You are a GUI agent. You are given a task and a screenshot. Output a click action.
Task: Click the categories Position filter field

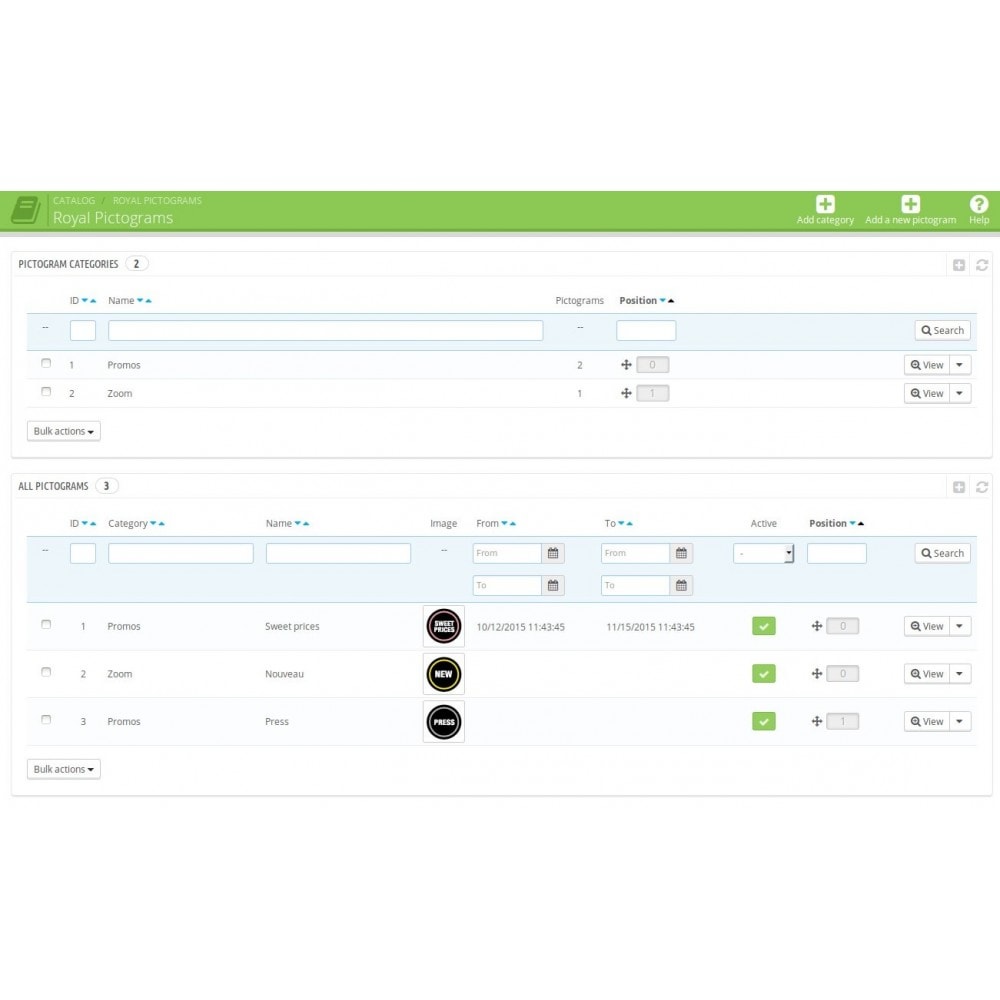[x=646, y=330]
